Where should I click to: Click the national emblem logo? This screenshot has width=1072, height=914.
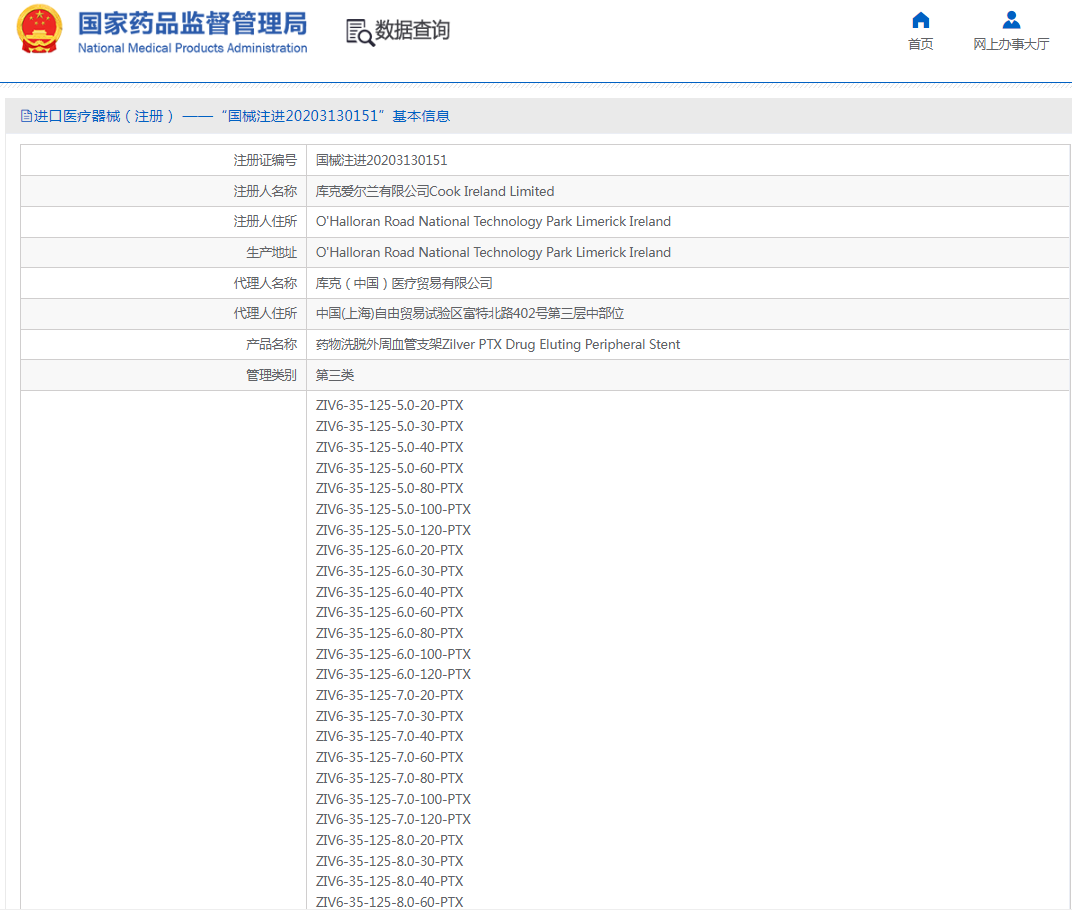coord(39,29)
